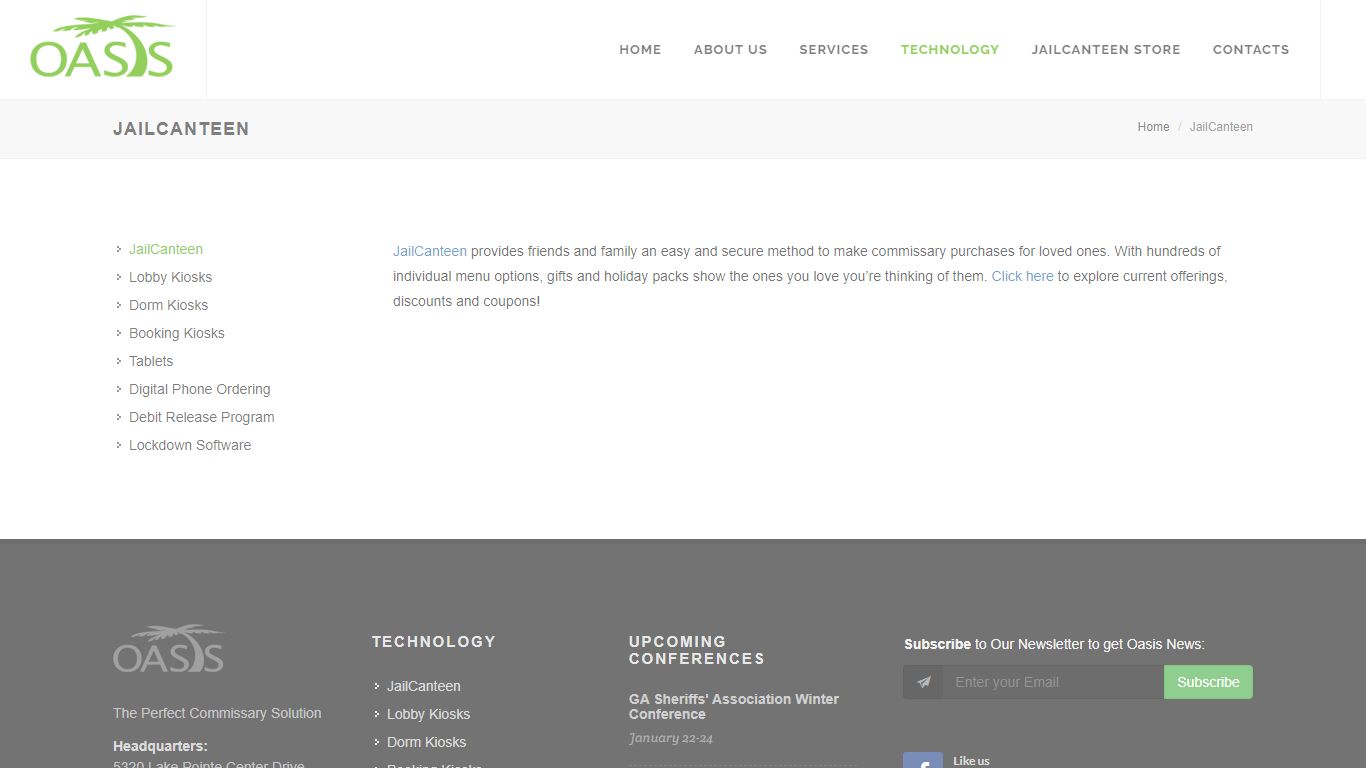Click the JailCanteen breadcrumb current page text
The height and width of the screenshot is (768, 1366).
(1221, 127)
